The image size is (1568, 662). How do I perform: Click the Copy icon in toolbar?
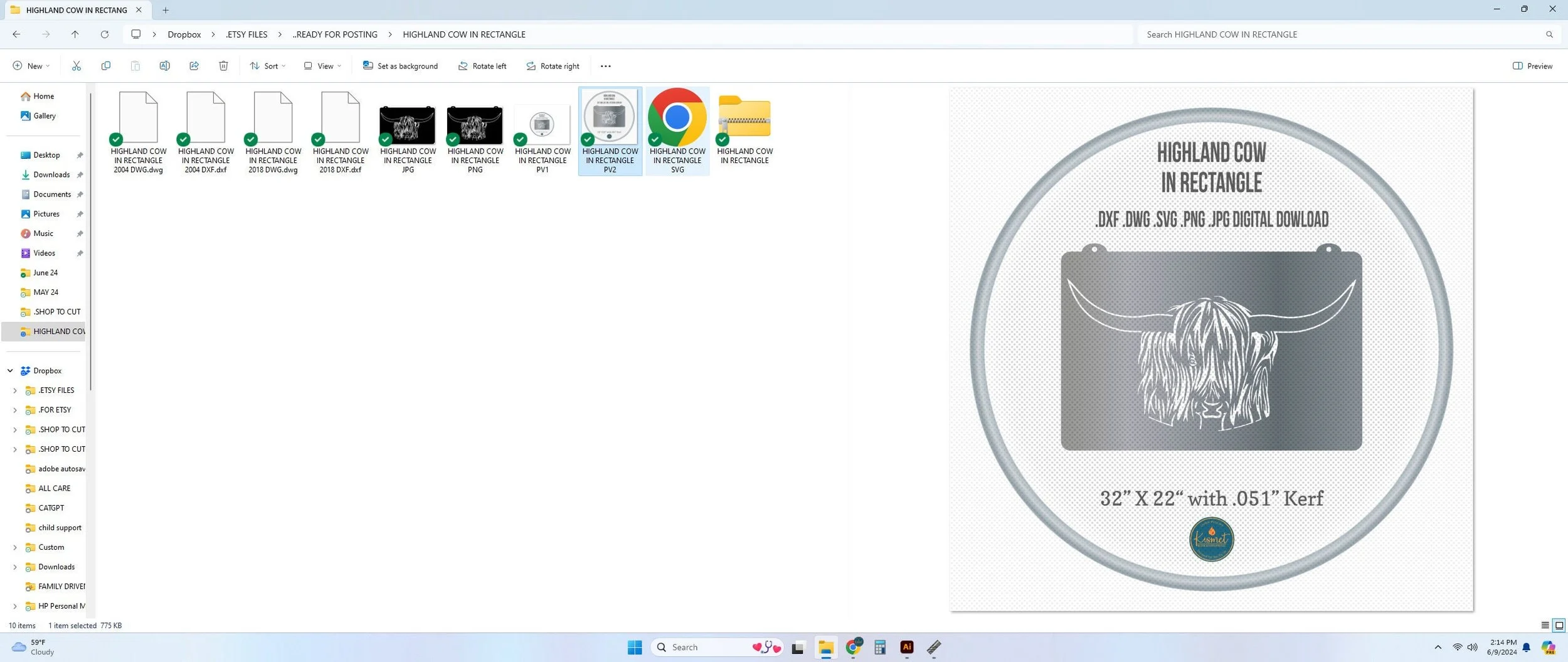(x=106, y=66)
